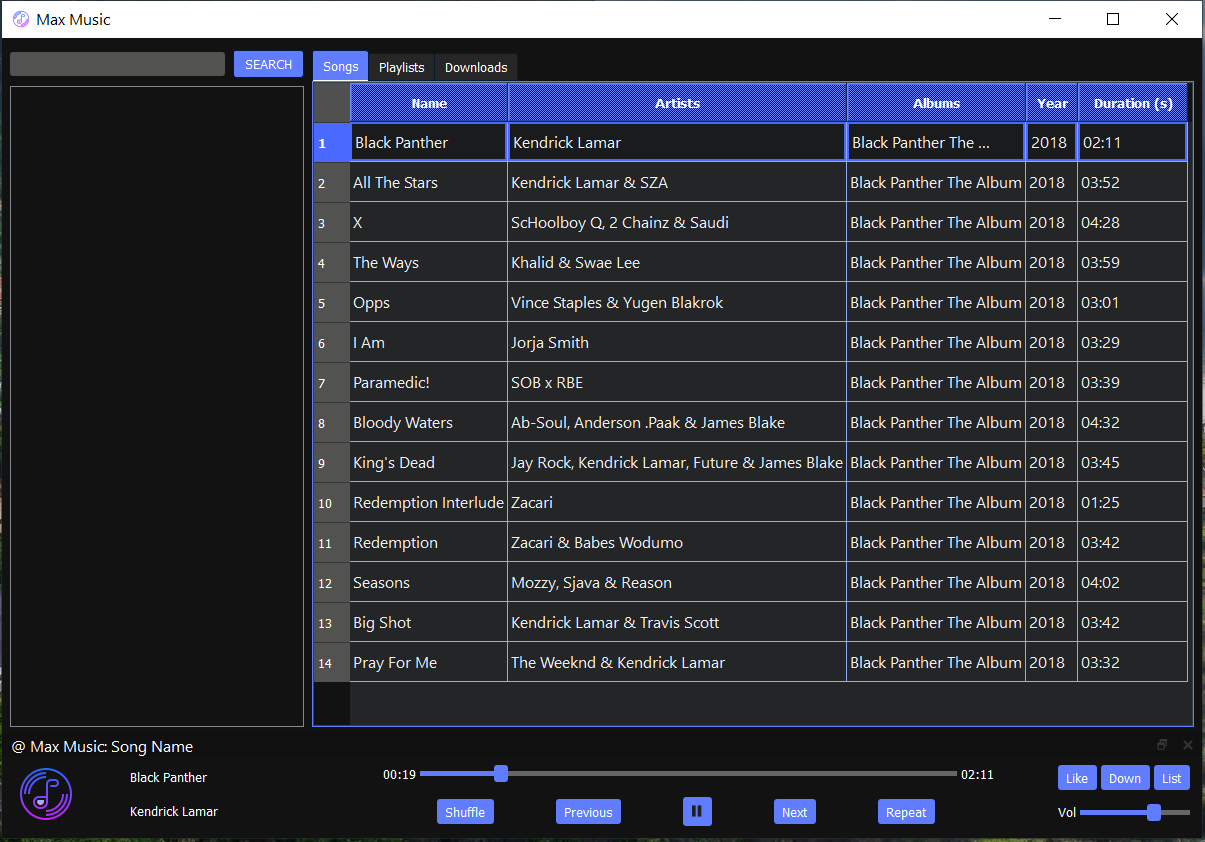Select the song 'All The Stars'
Image resolution: width=1205 pixels, height=842 pixels.
[x=428, y=182]
